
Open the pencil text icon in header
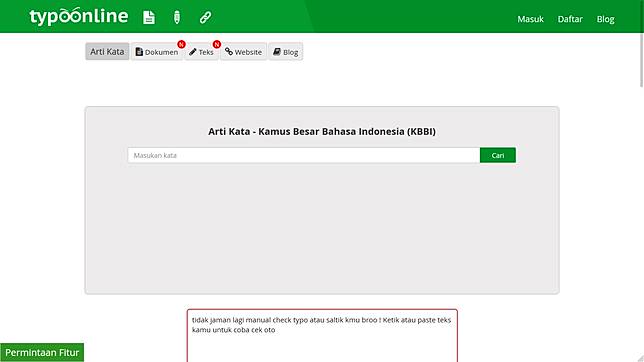pyautogui.click(x=177, y=17)
